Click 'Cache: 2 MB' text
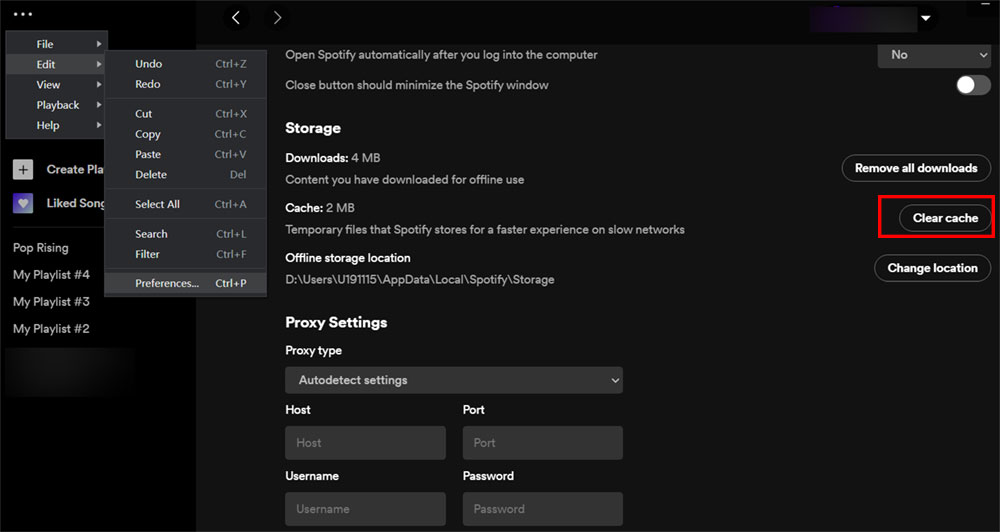The image size is (1000, 532). [320, 208]
